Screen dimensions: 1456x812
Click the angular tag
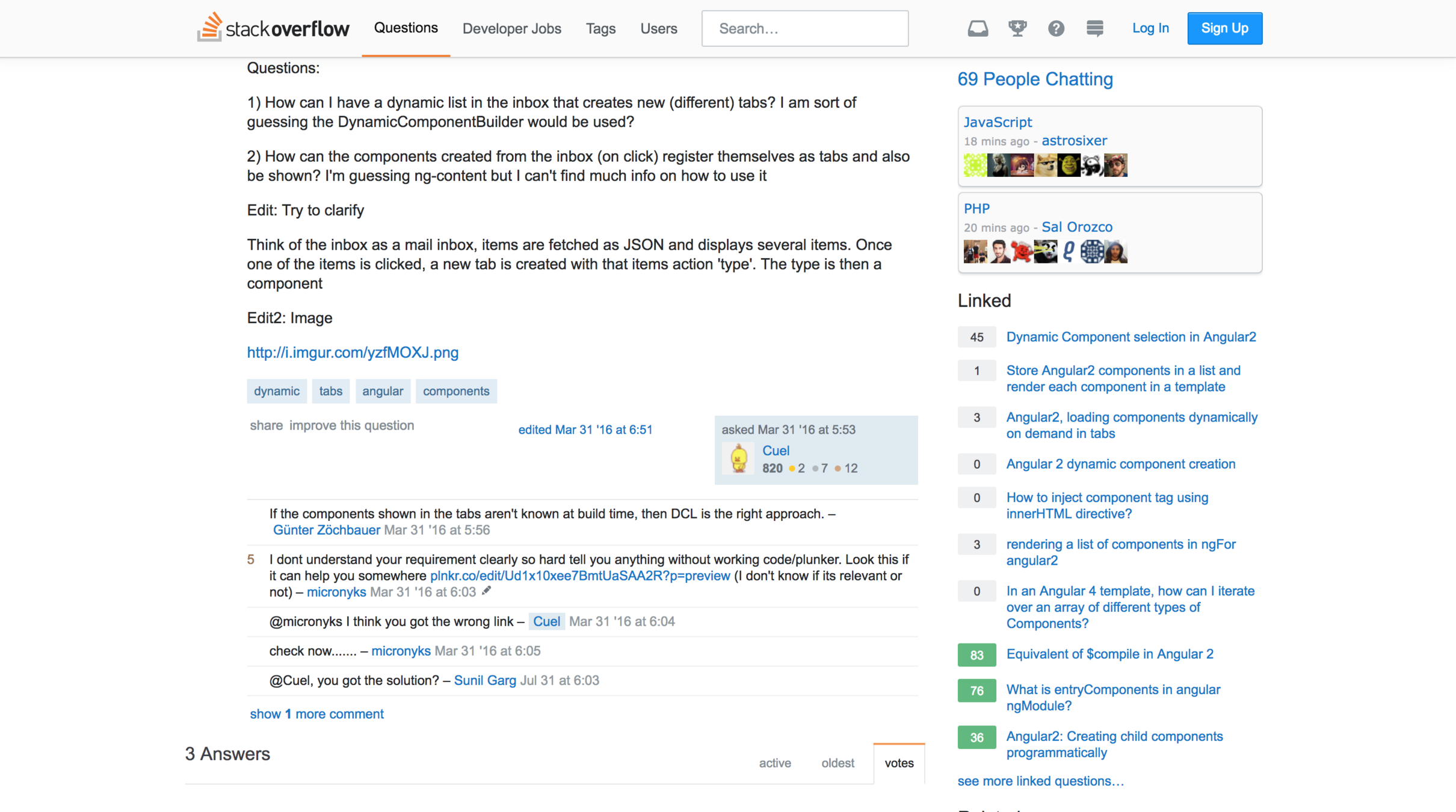pos(383,391)
